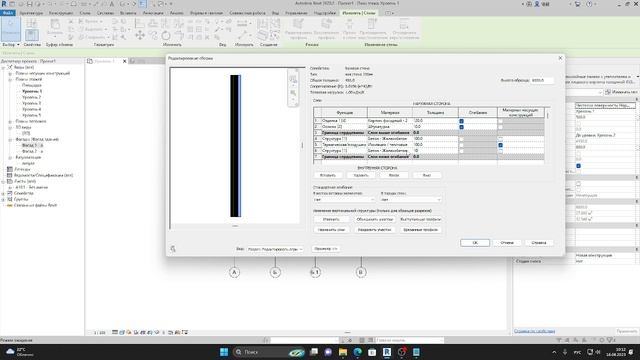
Task: Open File Explorer from taskbar
Action: 343,352
